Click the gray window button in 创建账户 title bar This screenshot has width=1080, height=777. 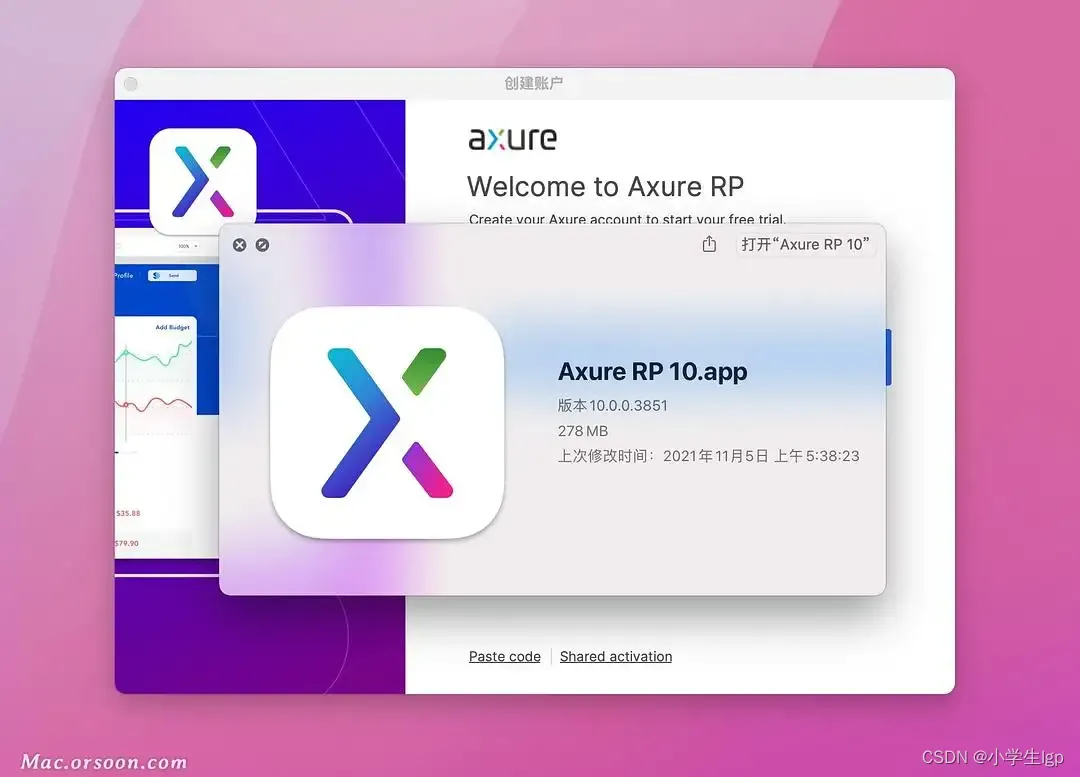point(131,84)
